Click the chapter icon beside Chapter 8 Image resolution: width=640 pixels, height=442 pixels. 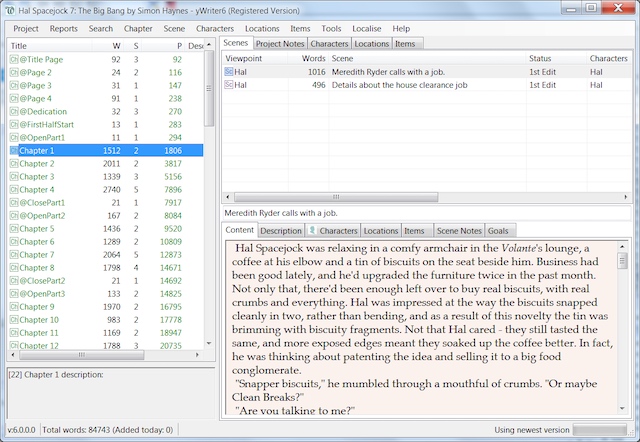tap(14, 268)
